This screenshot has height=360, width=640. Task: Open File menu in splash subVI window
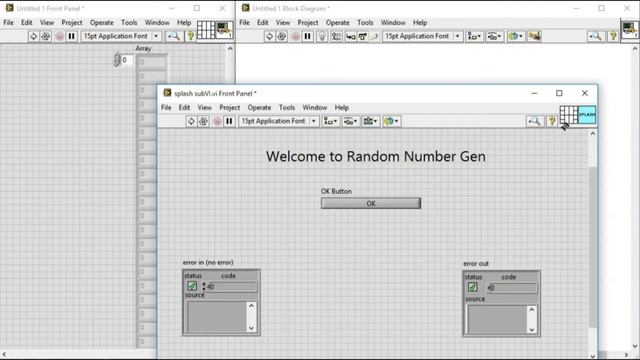tap(166, 107)
